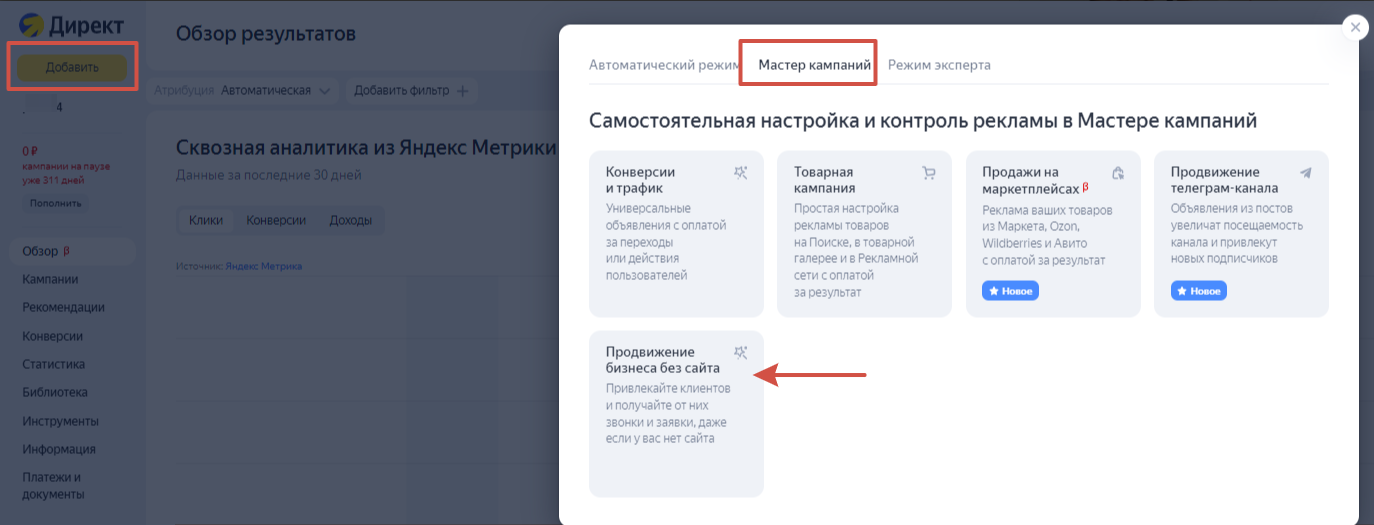Select the Доходы chart tab
The height and width of the screenshot is (525, 1374).
pyautogui.click(x=350, y=220)
